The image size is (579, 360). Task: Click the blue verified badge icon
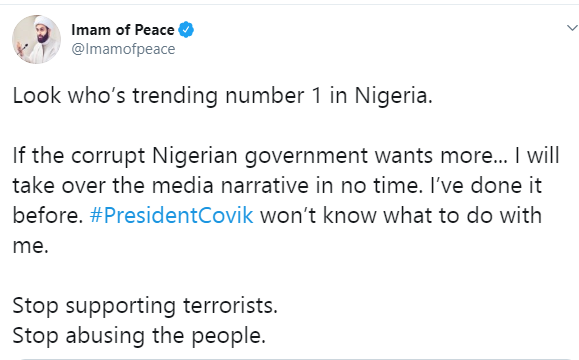click(x=186, y=30)
